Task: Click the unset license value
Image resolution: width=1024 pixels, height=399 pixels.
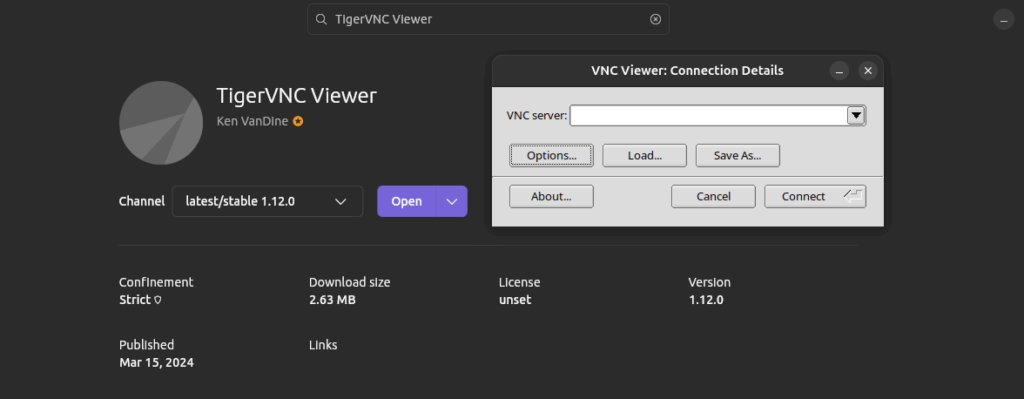Action: (515, 300)
